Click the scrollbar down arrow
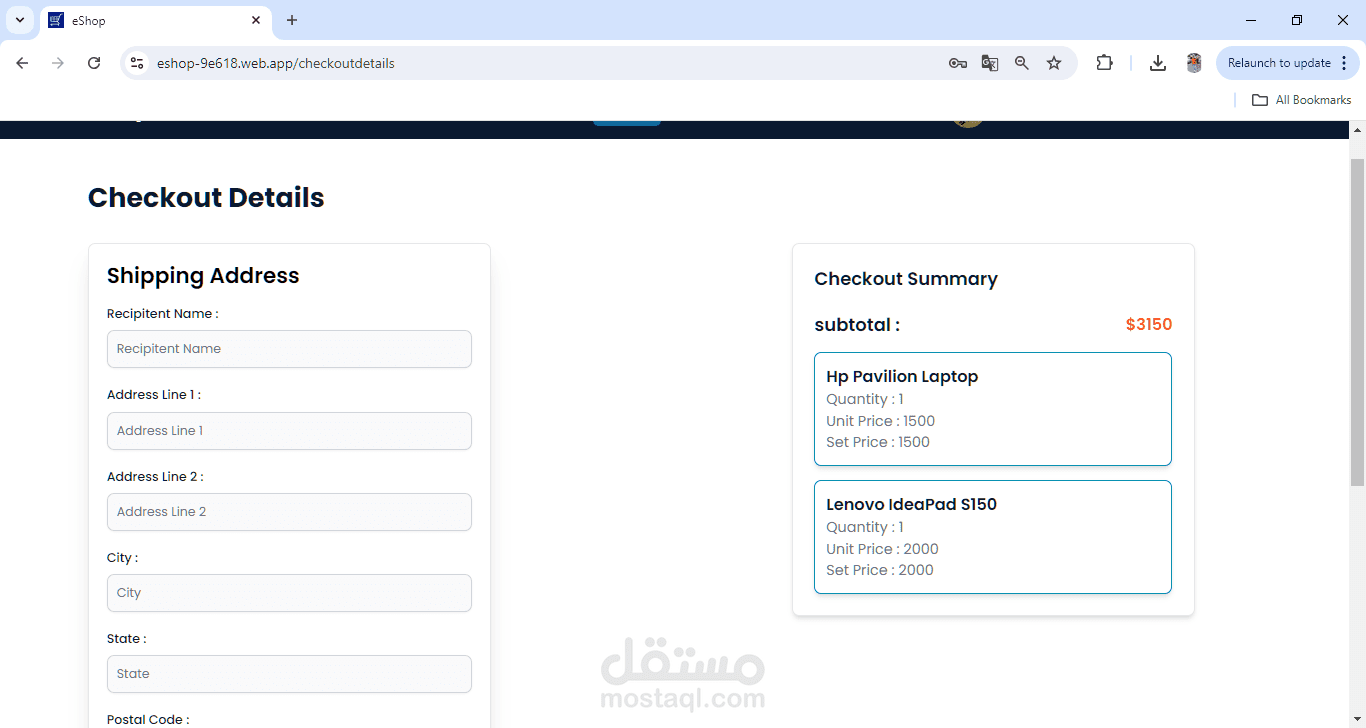Image resolution: width=1366 pixels, height=728 pixels. (1358, 719)
